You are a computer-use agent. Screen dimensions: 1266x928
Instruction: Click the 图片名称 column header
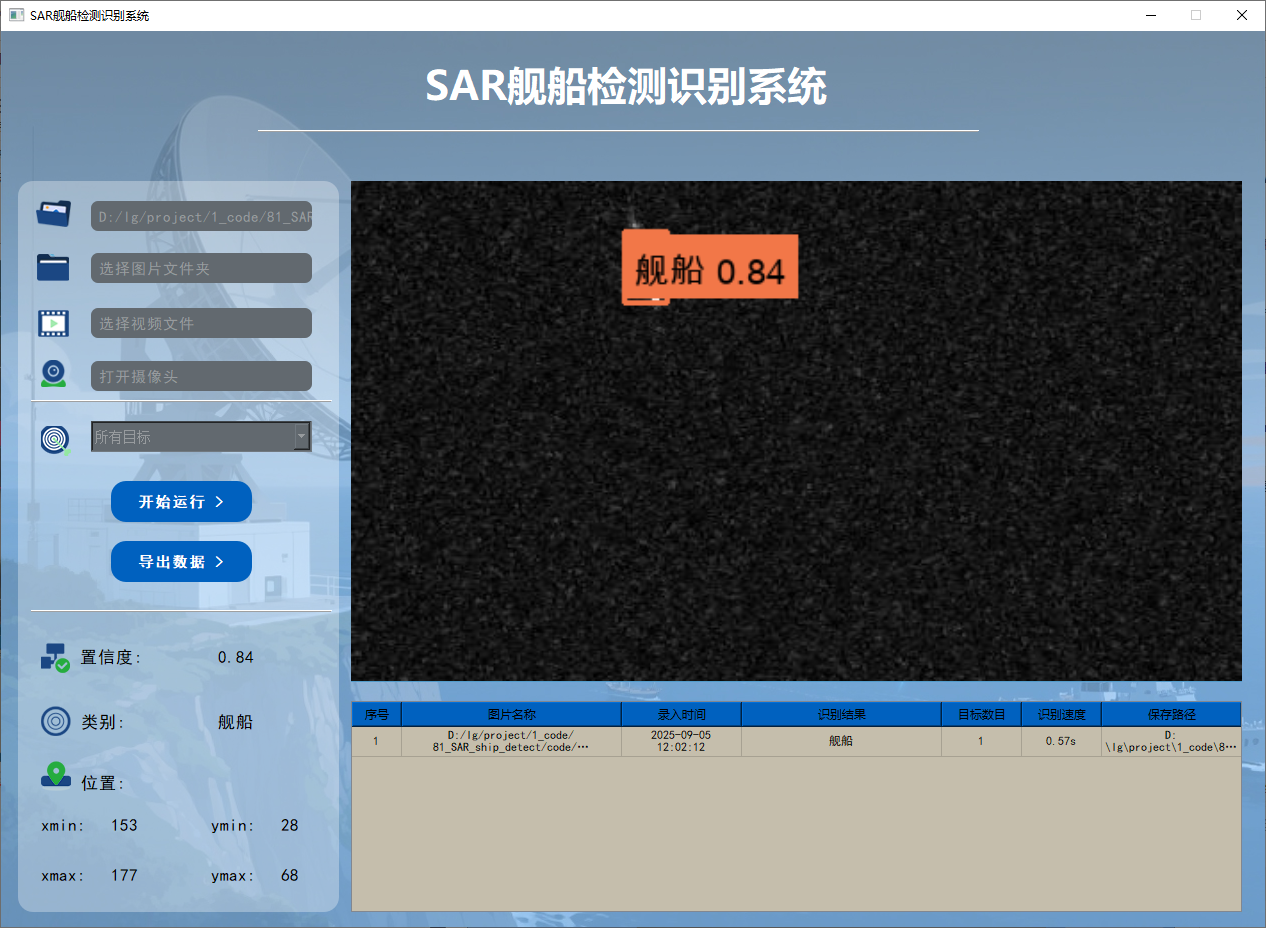coord(512,714)
